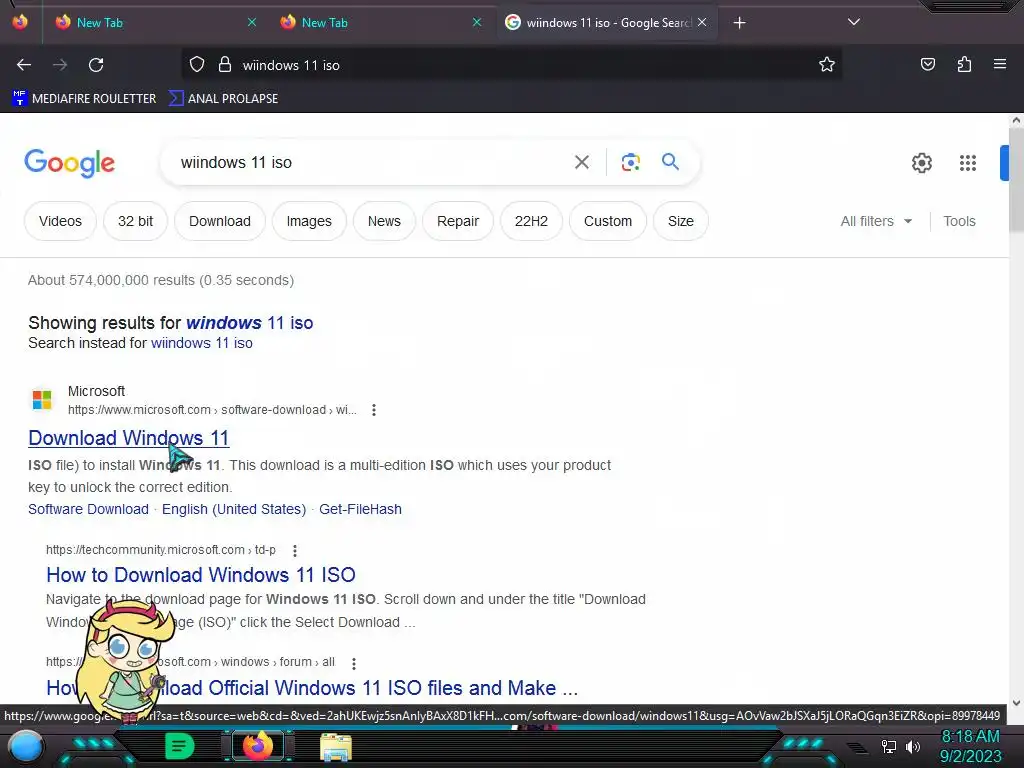
Task: Go back to the previous page
Action: click(24, 65)
